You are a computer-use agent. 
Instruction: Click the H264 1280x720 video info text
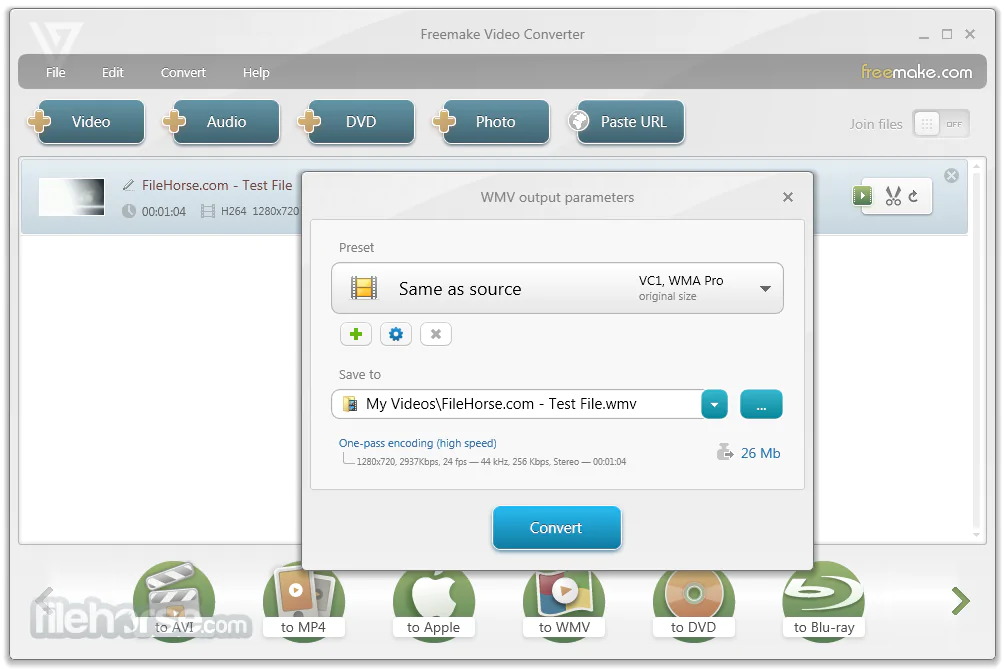(x=259, y=211)
